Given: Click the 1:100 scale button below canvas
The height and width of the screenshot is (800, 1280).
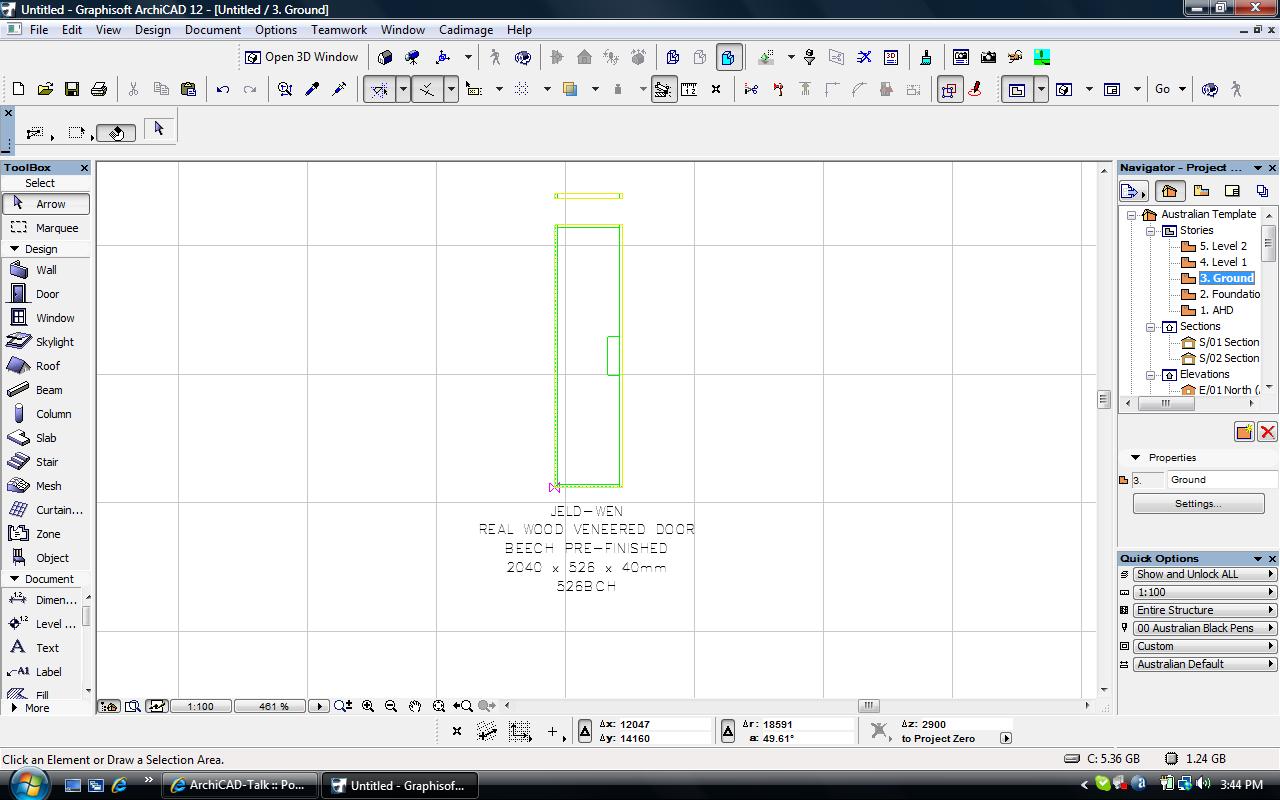Looking at the screenshot, I should coord(200,706).
